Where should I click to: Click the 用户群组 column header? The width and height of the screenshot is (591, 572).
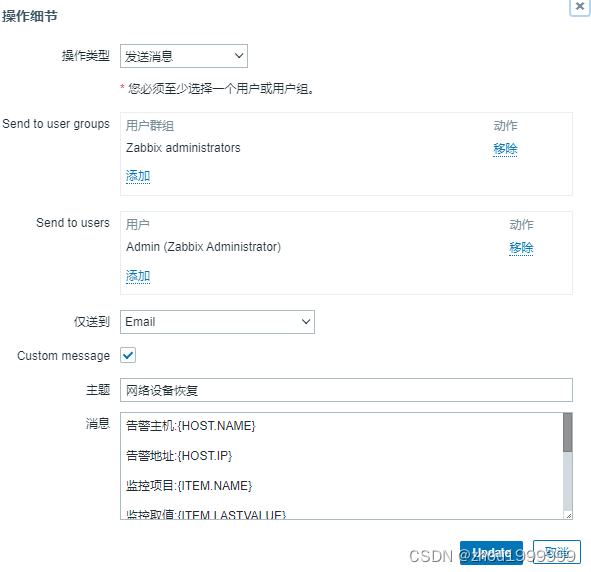click(150, 125)
